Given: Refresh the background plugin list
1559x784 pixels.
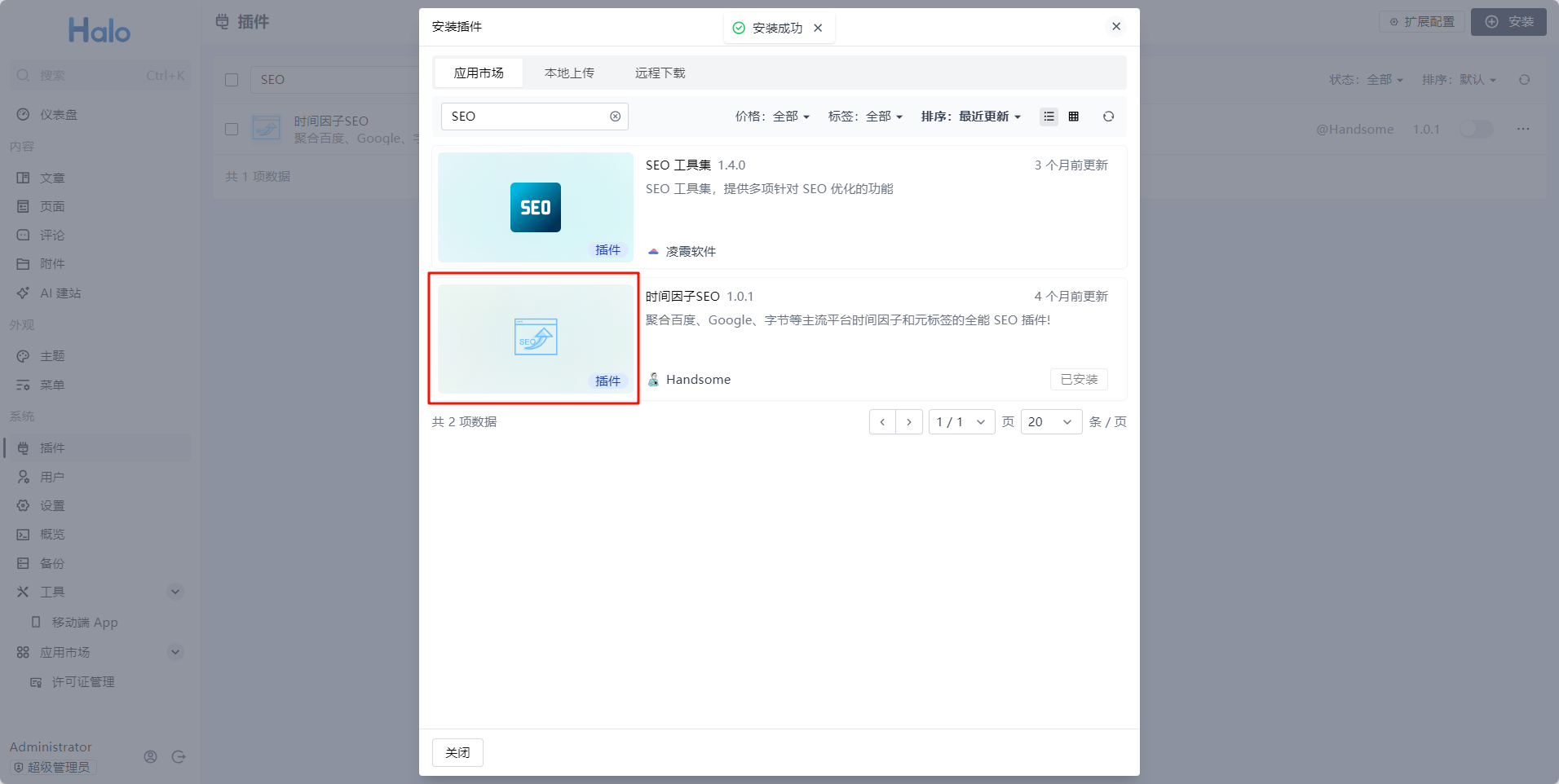Looking at the screenshot, I should (1524, 80).
